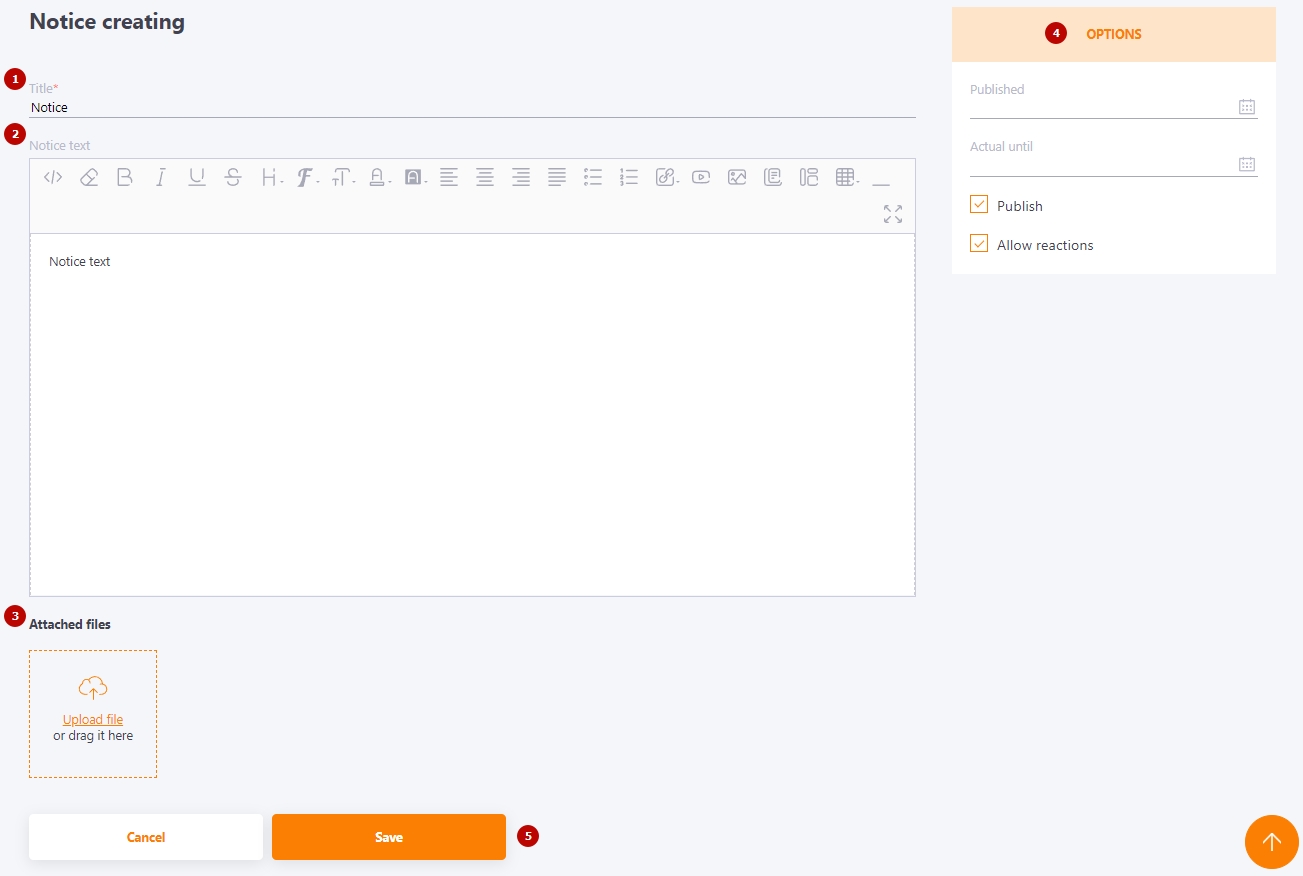This screenshot has height=876, width=1303.
Task: Clear formatting with the eraser icon
Action: (89, 177)
